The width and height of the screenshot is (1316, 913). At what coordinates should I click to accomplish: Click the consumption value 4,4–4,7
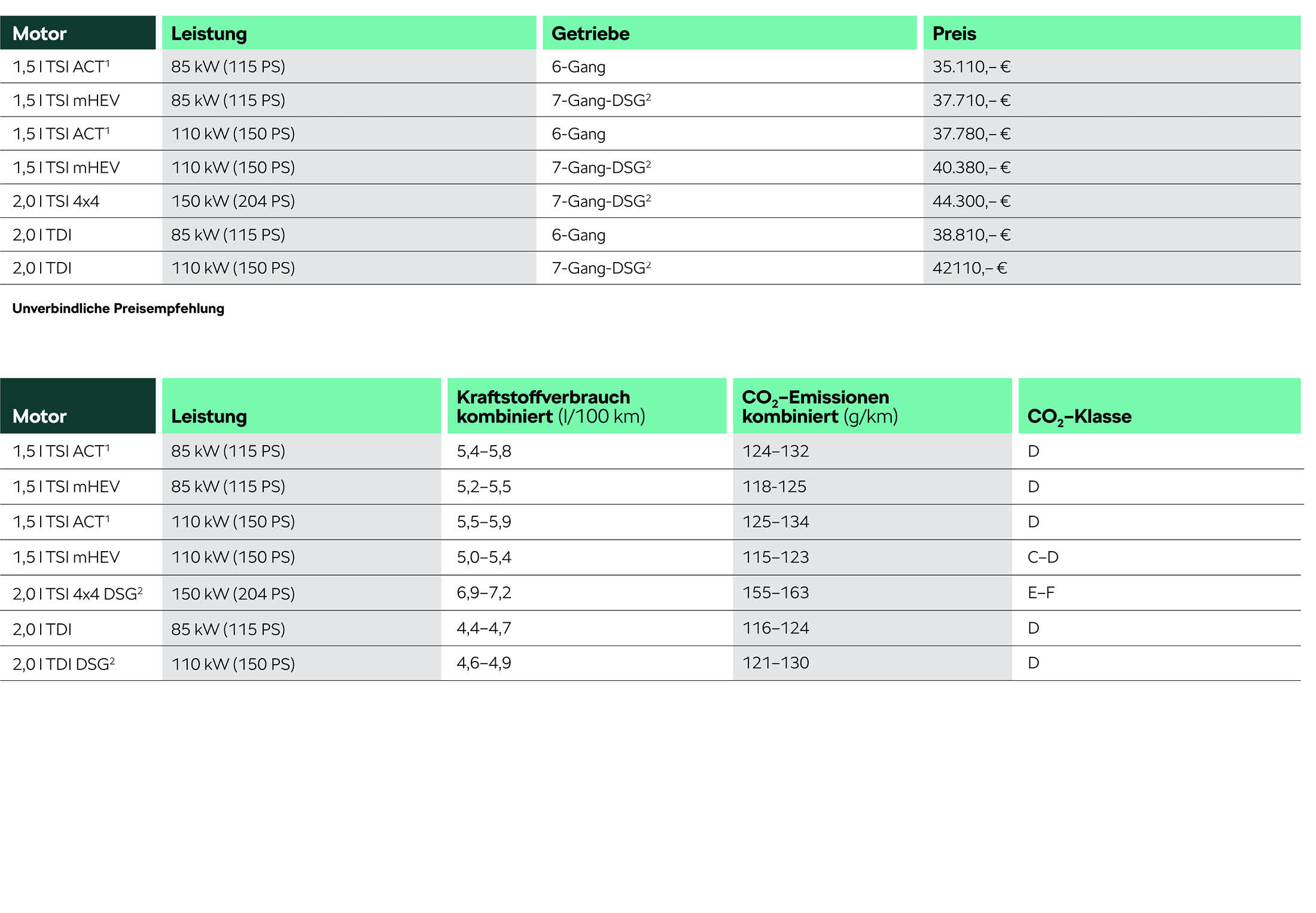(x=483, y=628)
